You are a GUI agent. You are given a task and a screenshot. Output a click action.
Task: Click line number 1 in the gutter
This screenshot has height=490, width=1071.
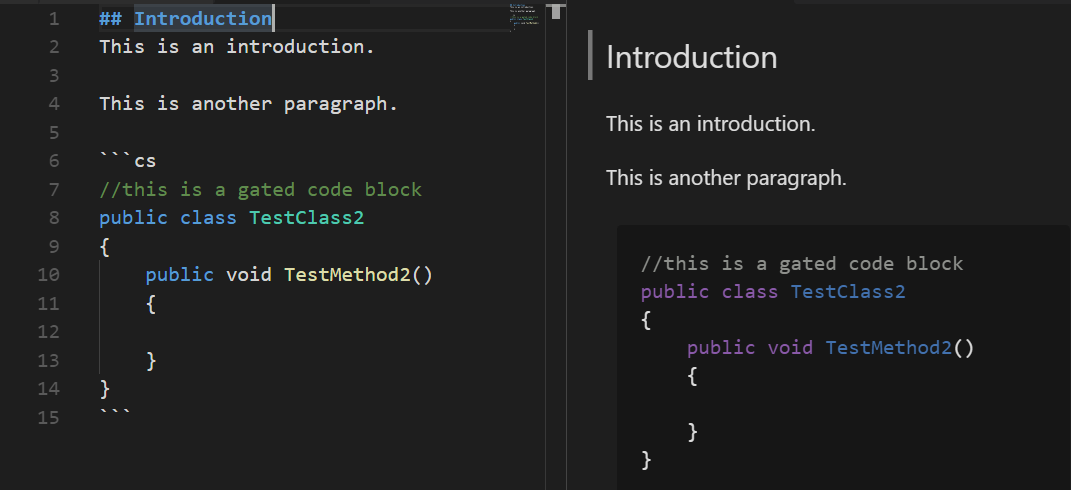[x=52, y=18]
